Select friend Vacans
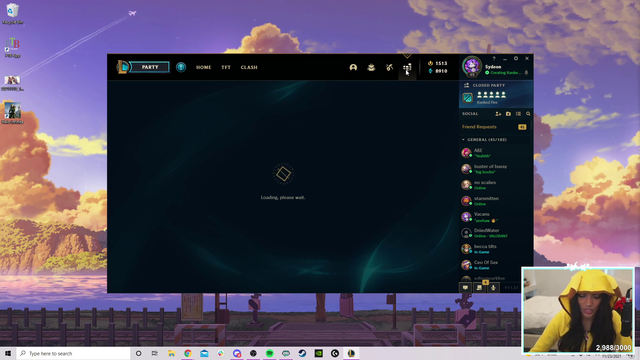Image resolution: width=640 pixels, height=360 pixels. (x=495, y=217)
